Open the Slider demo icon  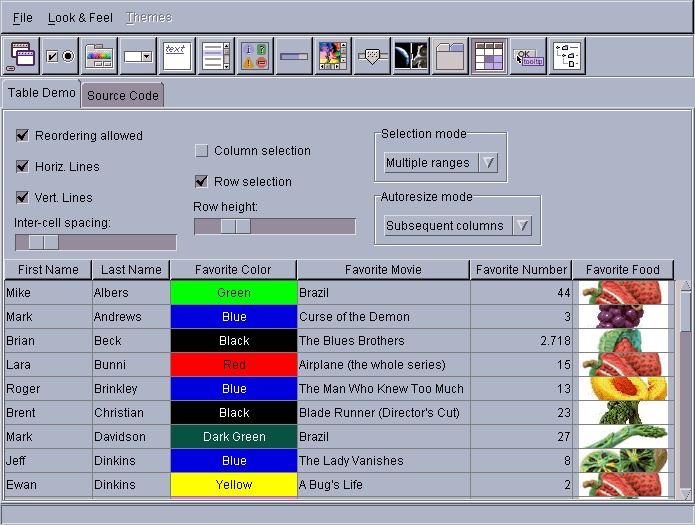pos(372,56)
